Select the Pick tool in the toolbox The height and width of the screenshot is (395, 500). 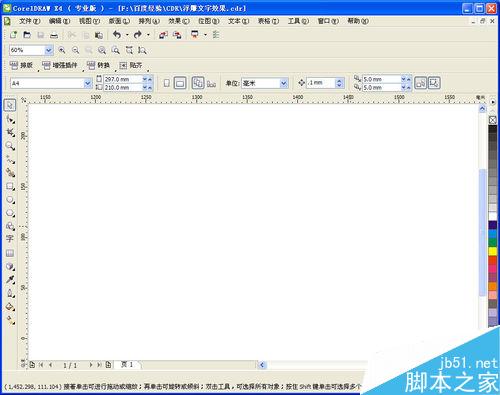click(x=10, y=105)
